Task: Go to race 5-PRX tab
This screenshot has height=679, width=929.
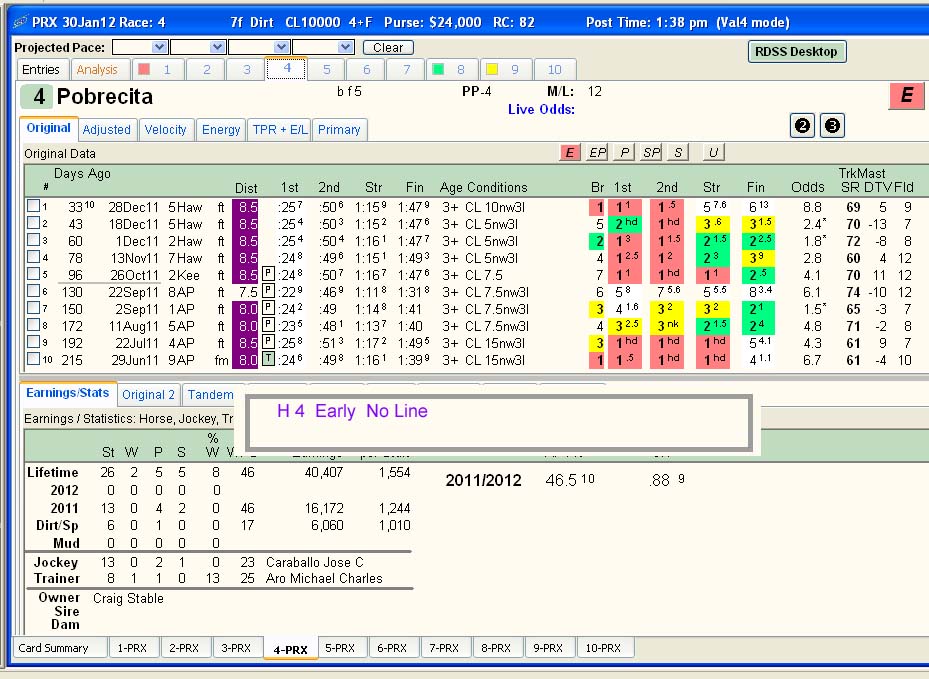Action: [340, 648]
